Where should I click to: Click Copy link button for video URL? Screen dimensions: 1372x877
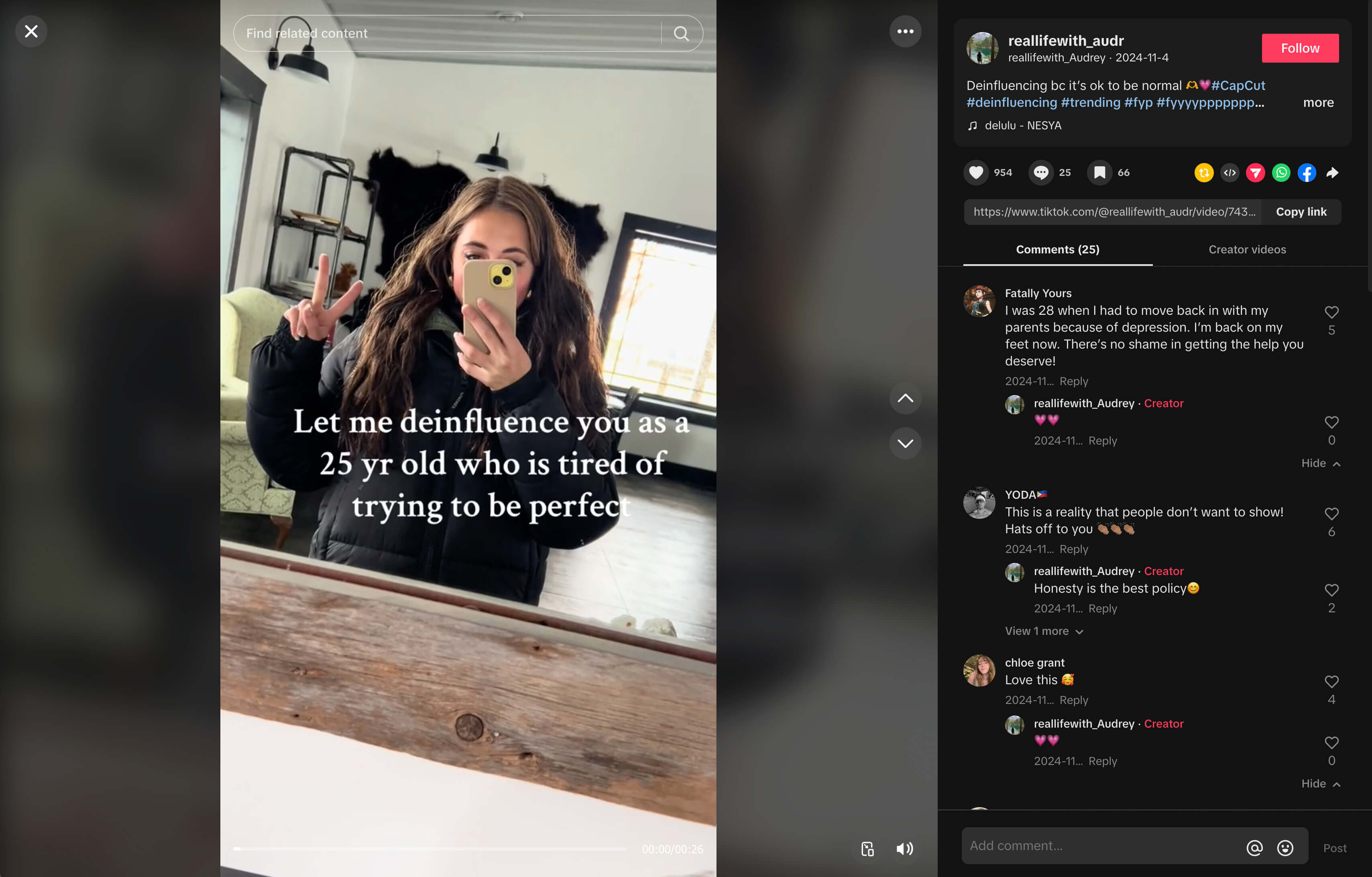(x=1301, y=211)
